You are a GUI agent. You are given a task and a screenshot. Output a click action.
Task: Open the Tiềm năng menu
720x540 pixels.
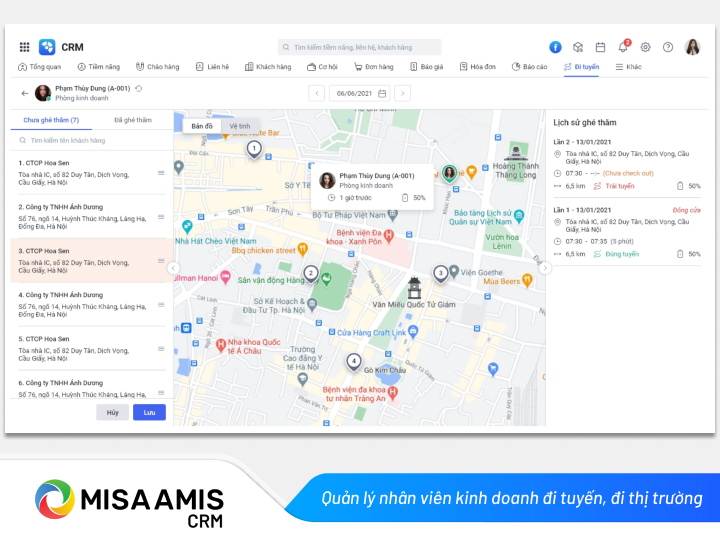point(99,67)
